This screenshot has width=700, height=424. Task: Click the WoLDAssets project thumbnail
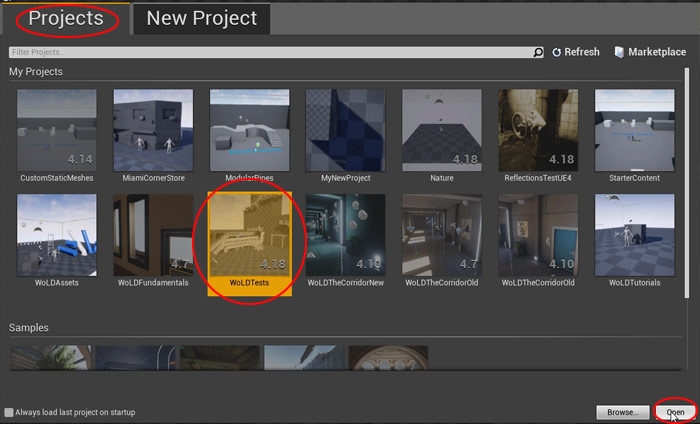click(57, 234)
